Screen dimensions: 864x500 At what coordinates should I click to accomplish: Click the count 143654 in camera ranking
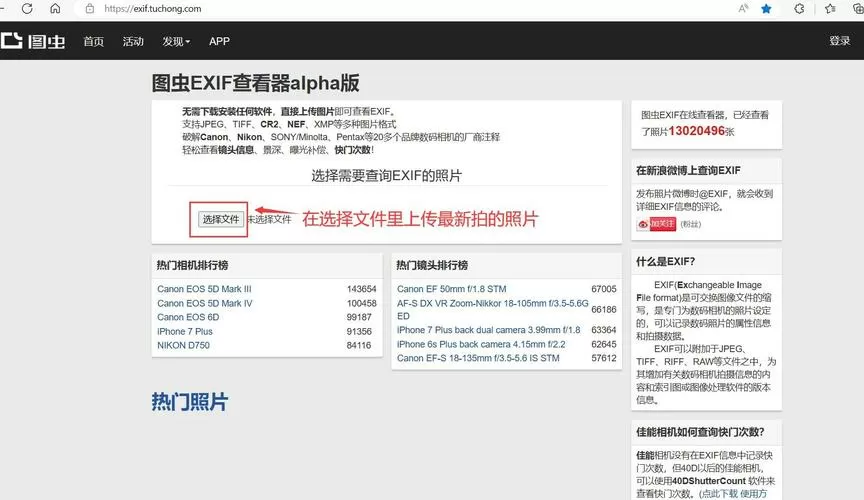[x=361, y=289]
